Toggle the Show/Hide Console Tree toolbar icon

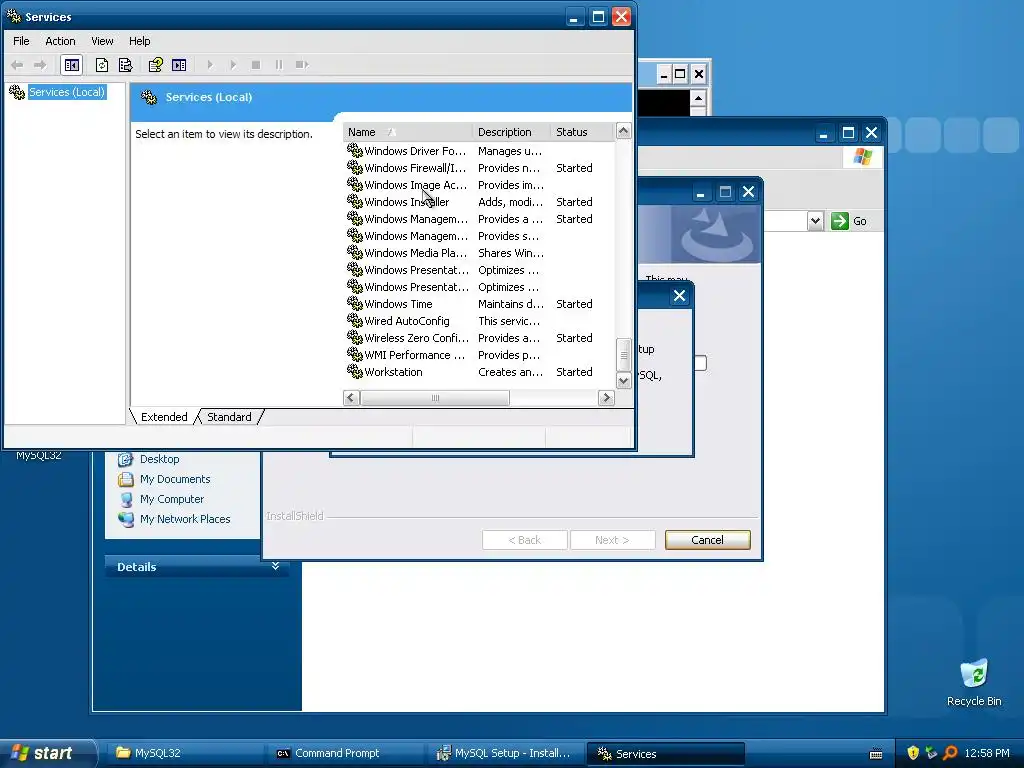71,65
